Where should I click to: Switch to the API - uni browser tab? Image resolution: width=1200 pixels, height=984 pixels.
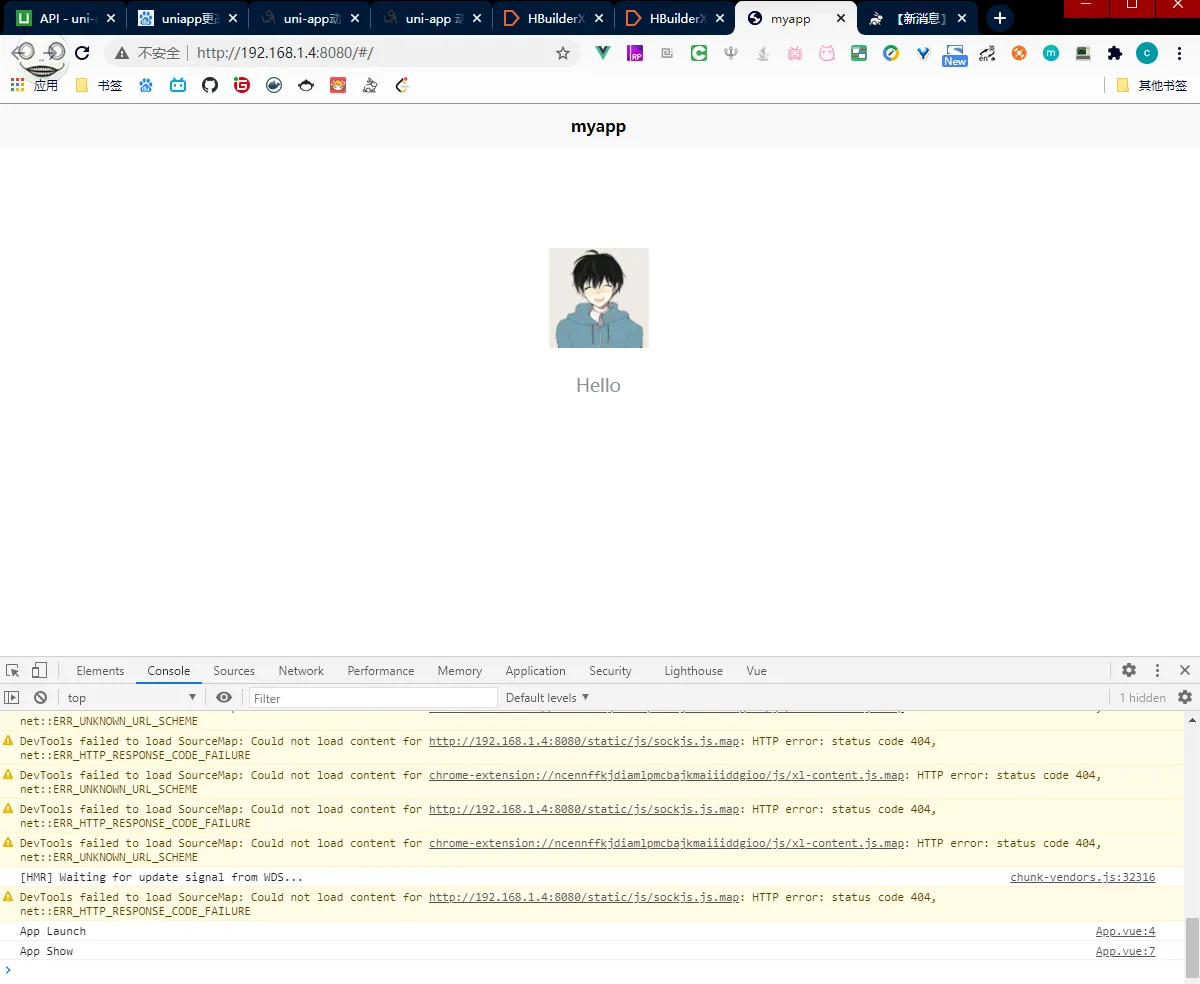(x=64, y=18)
